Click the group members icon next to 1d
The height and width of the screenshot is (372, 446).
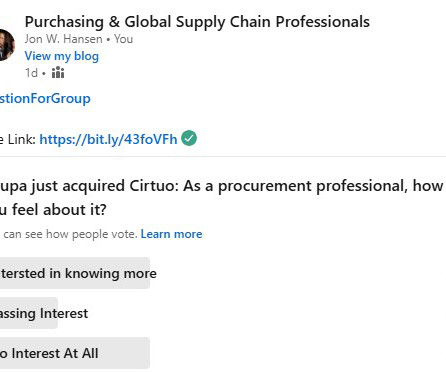(58, 72)
